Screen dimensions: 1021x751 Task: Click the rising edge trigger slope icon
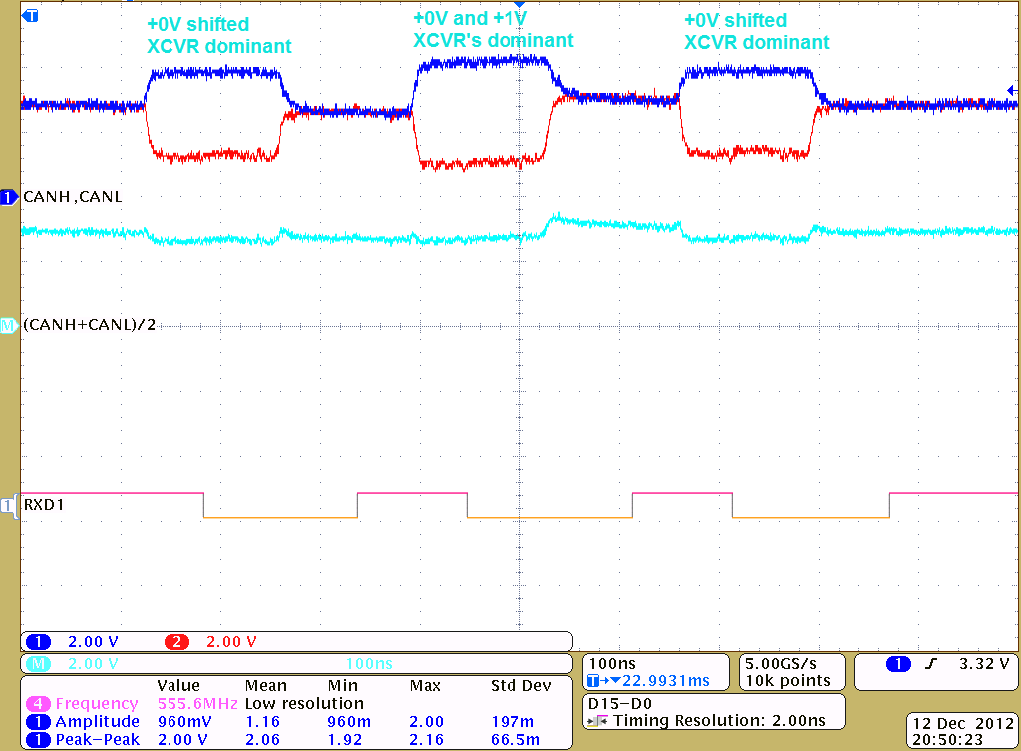point(929,663)
